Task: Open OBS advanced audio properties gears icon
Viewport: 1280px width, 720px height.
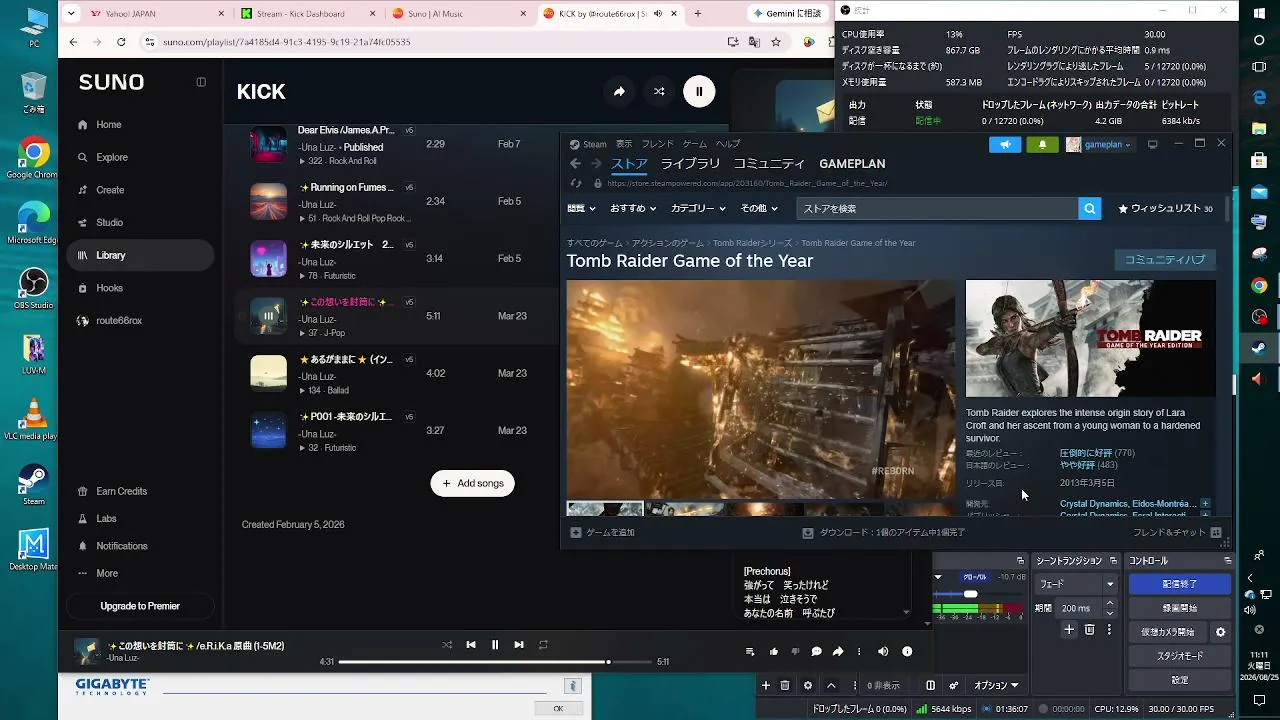Action: (954, 686)
